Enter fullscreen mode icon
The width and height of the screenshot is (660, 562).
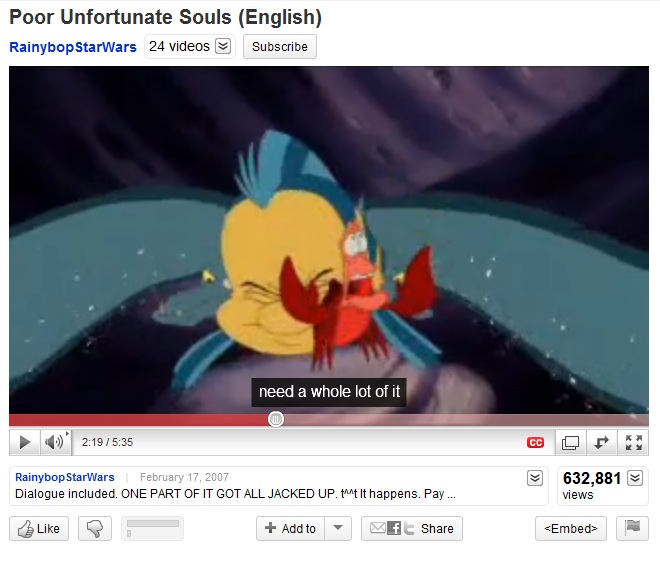point(633,442)
